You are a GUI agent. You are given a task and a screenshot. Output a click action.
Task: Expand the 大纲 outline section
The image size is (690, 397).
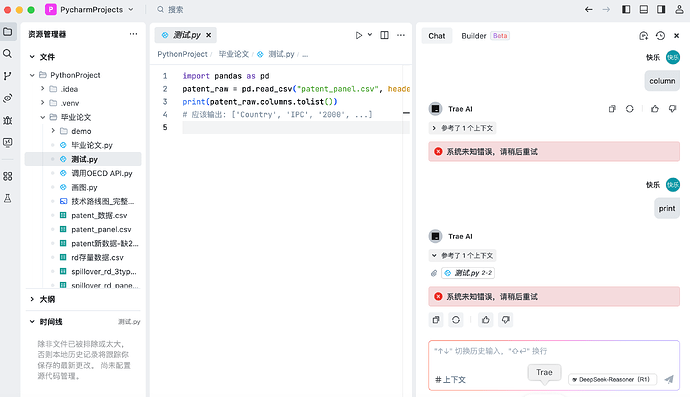click(32, 299)
